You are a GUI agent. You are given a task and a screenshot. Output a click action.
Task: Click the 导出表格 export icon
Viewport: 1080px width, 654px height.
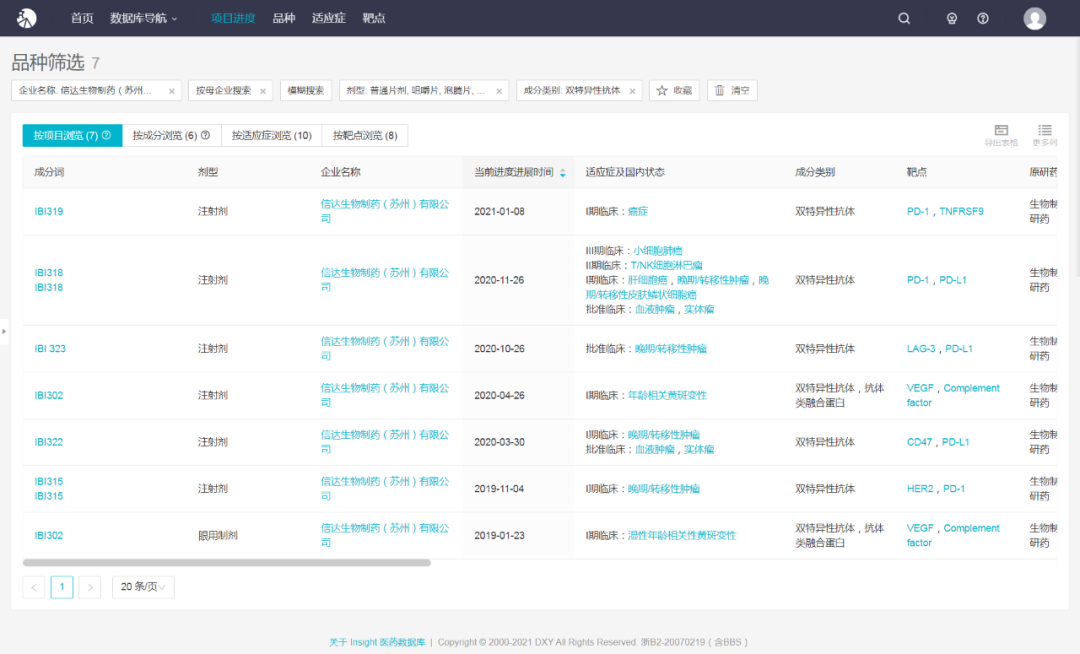coord(1001,135)
